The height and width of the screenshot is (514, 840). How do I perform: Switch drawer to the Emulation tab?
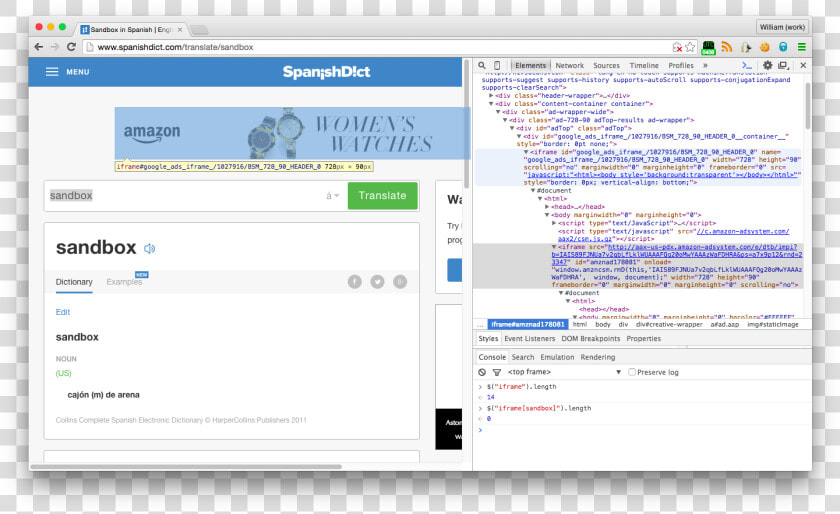tap(557, 357)
